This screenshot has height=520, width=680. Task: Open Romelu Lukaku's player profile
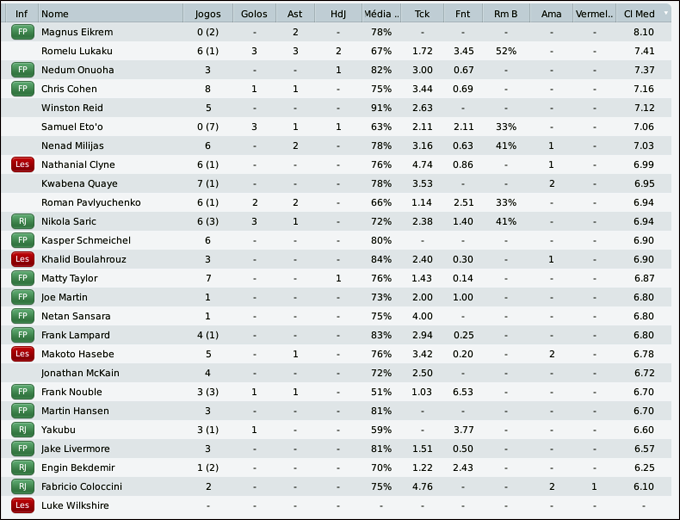click(77, 51)
